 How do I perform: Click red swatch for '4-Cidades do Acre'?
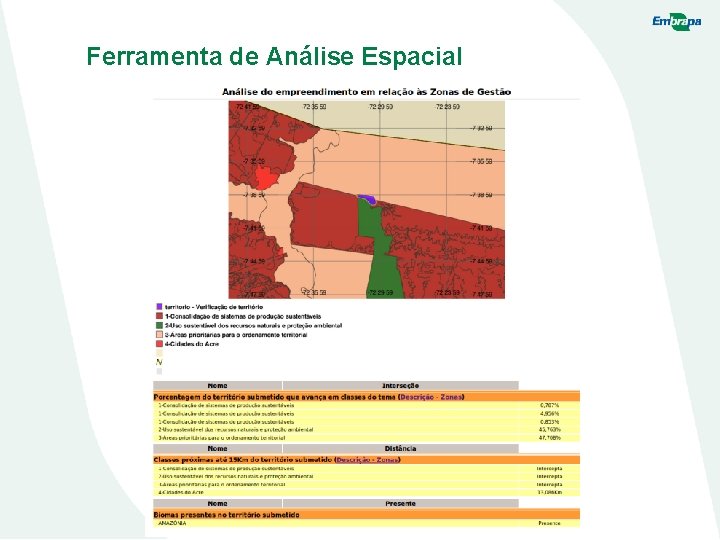pos(159,344)
